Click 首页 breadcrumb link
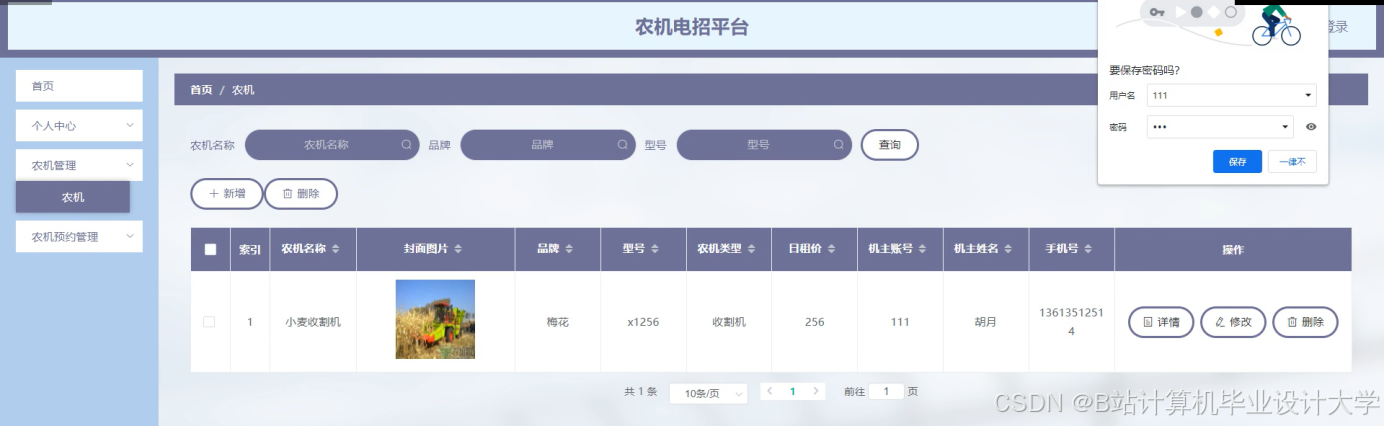Screen dimensions: 1384x426 (x=201, y=90)
